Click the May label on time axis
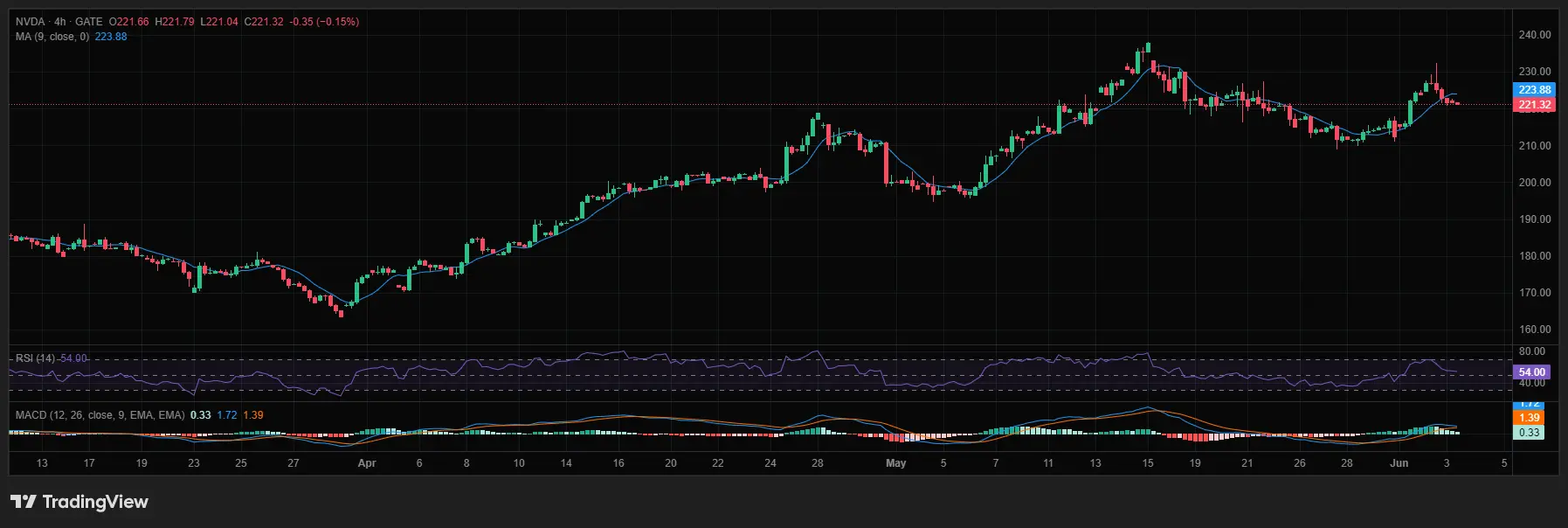Viewport: 1568px width, 528px height. point(896,463)
